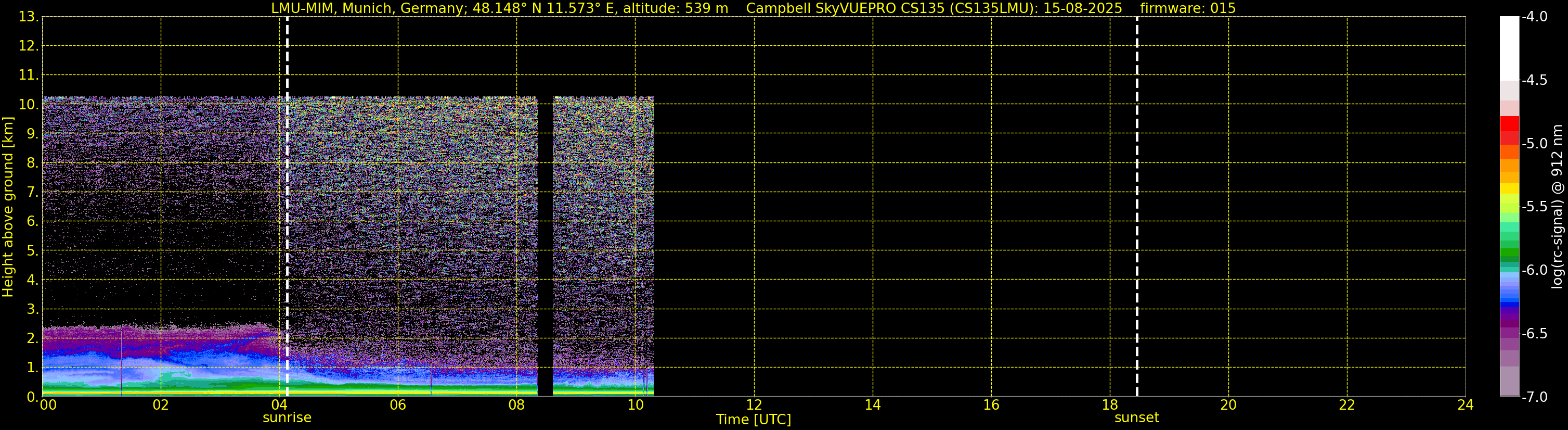Click the time axis tick label 20
The image size is (1568, 430).
coord(1228,405)
